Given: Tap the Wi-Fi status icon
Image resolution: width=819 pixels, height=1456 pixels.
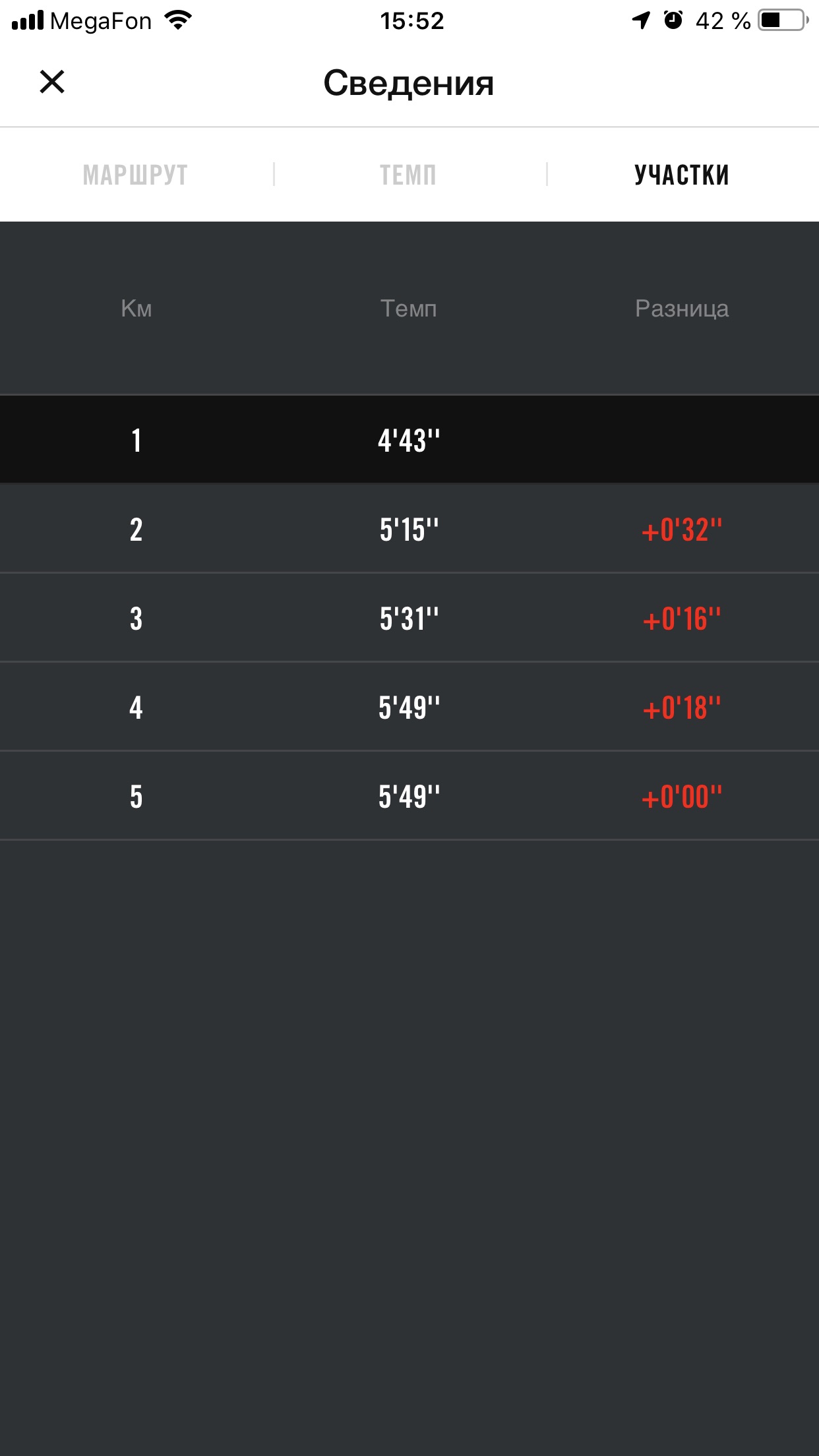Looking at the screenshot, I should pos(178,20).
